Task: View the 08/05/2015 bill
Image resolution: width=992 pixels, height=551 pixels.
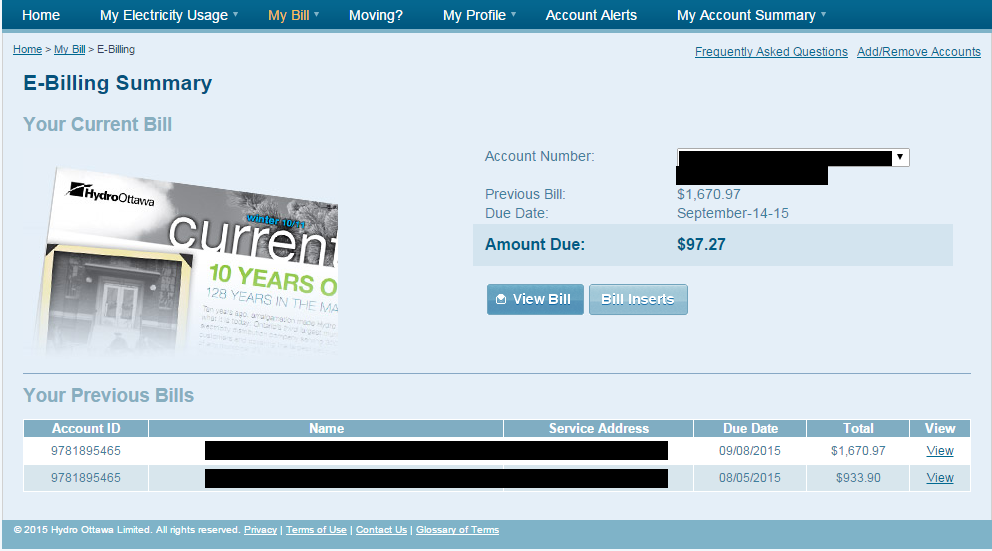Action: [939, 478]
